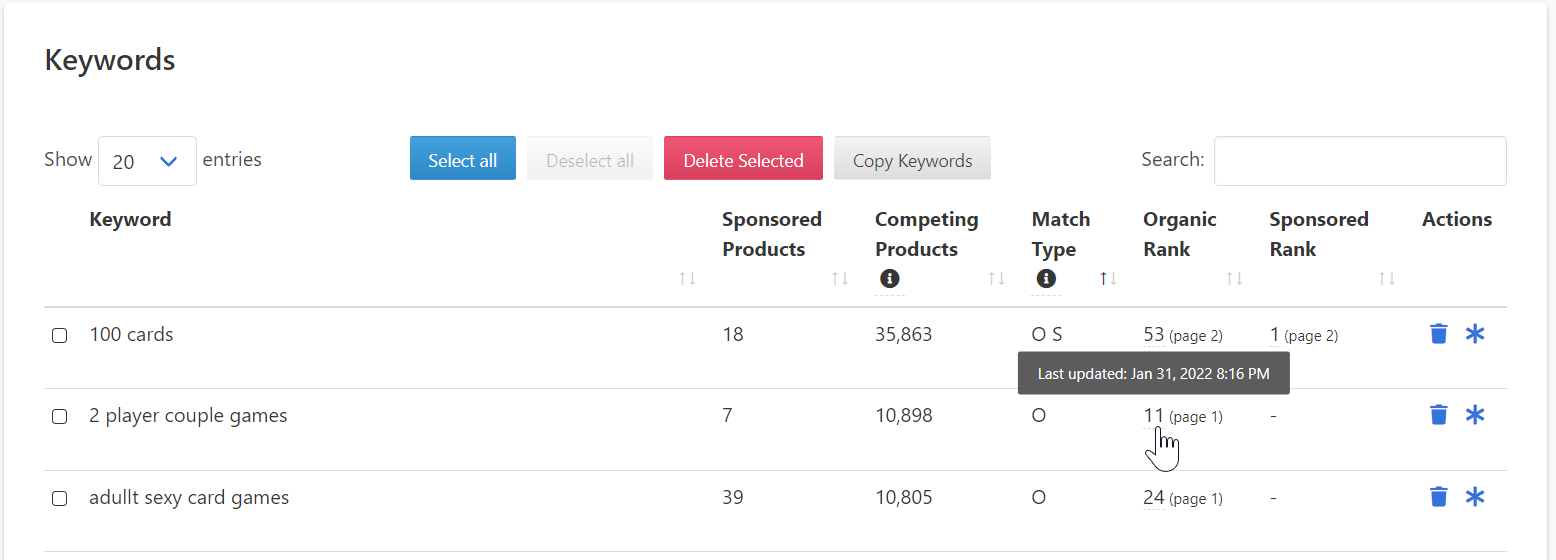The height and width of the screenshot is (560, 1556).
Task: Click the Delete Selected button
Action: tap(743, 158)
